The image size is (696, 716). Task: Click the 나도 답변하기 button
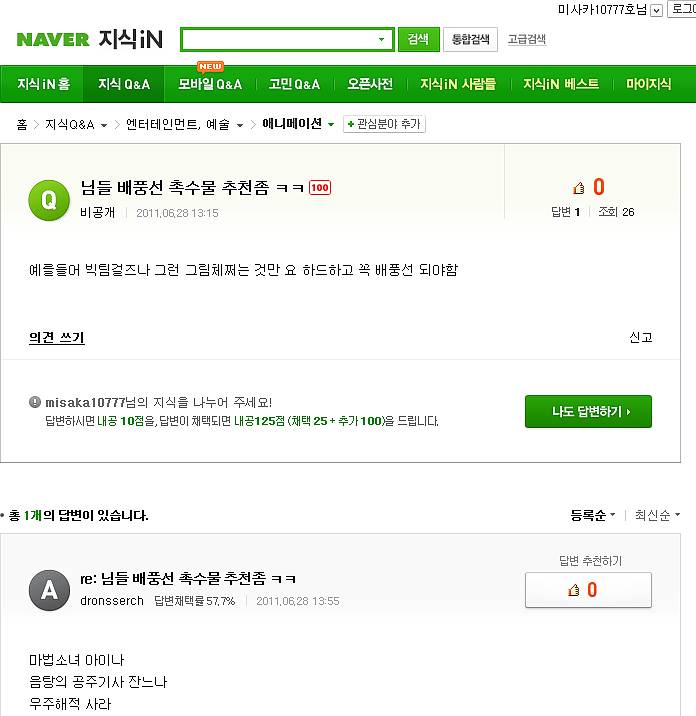pos(588,411)
